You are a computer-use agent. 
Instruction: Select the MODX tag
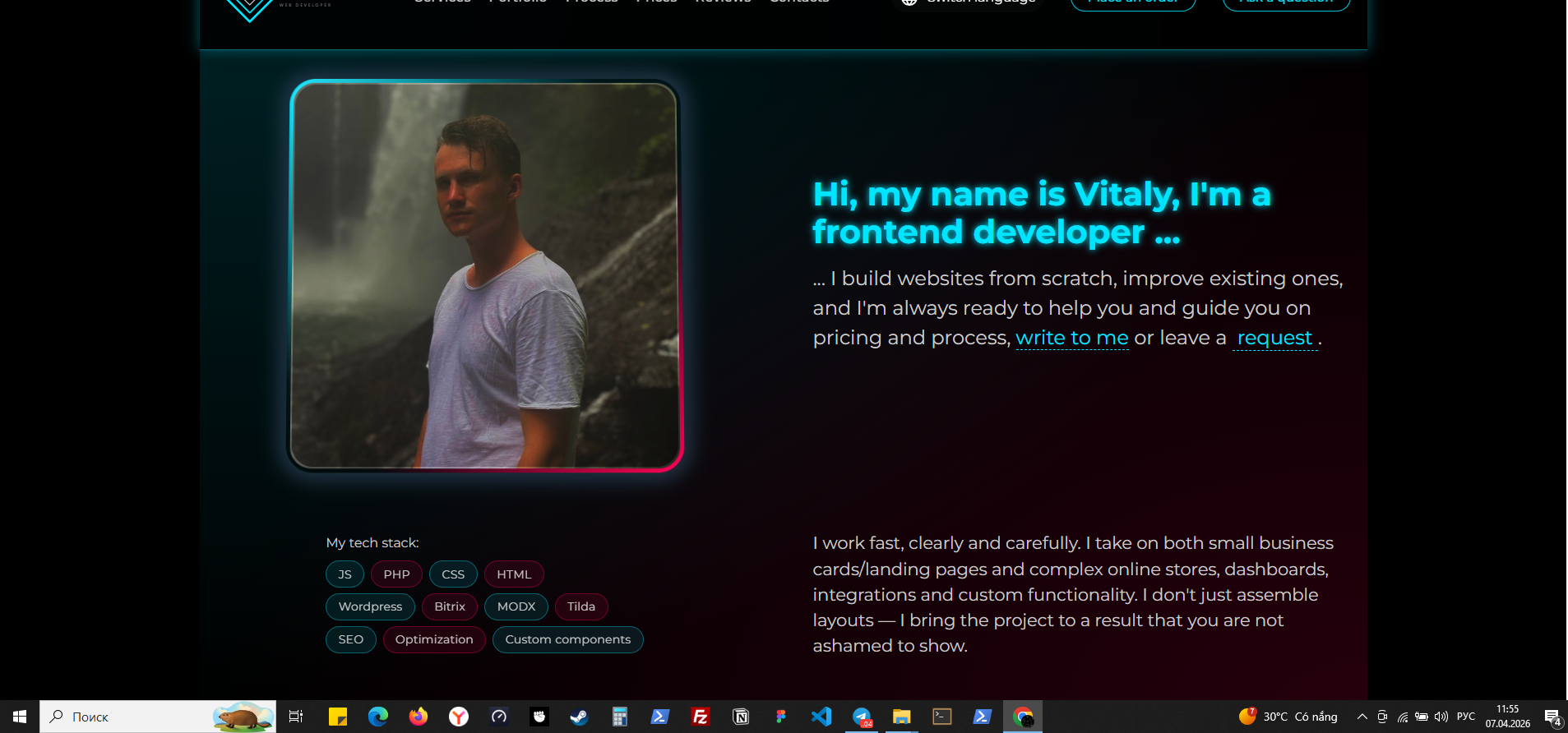(516, 606)
